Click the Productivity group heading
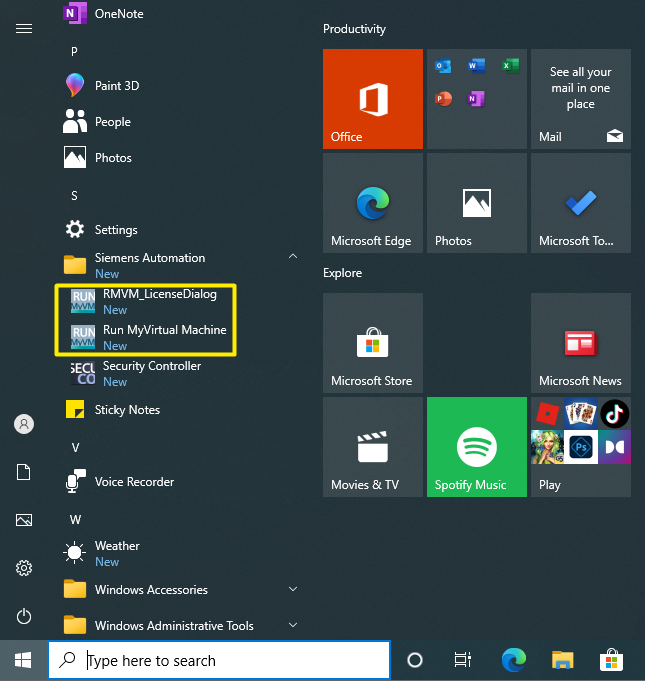This screenshot has width=645, height=681. pos(354,29)
